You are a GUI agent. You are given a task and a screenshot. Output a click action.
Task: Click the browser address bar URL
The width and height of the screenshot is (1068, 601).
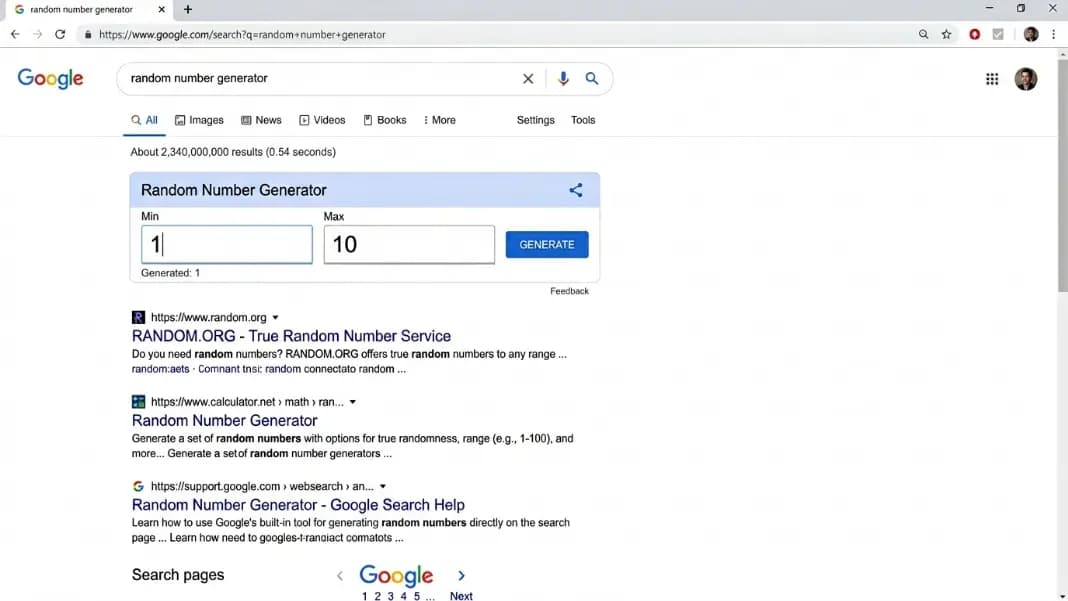[x=242, y=35]
